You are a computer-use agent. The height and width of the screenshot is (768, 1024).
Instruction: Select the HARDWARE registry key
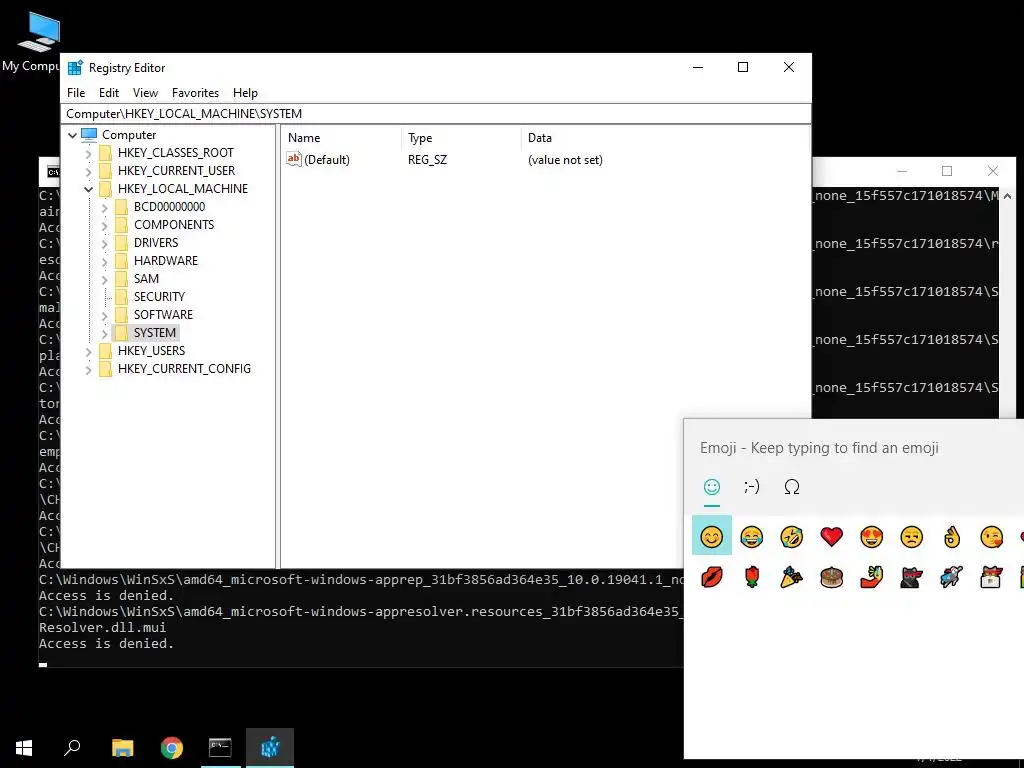pyautogui.click(x=165, y=261)
